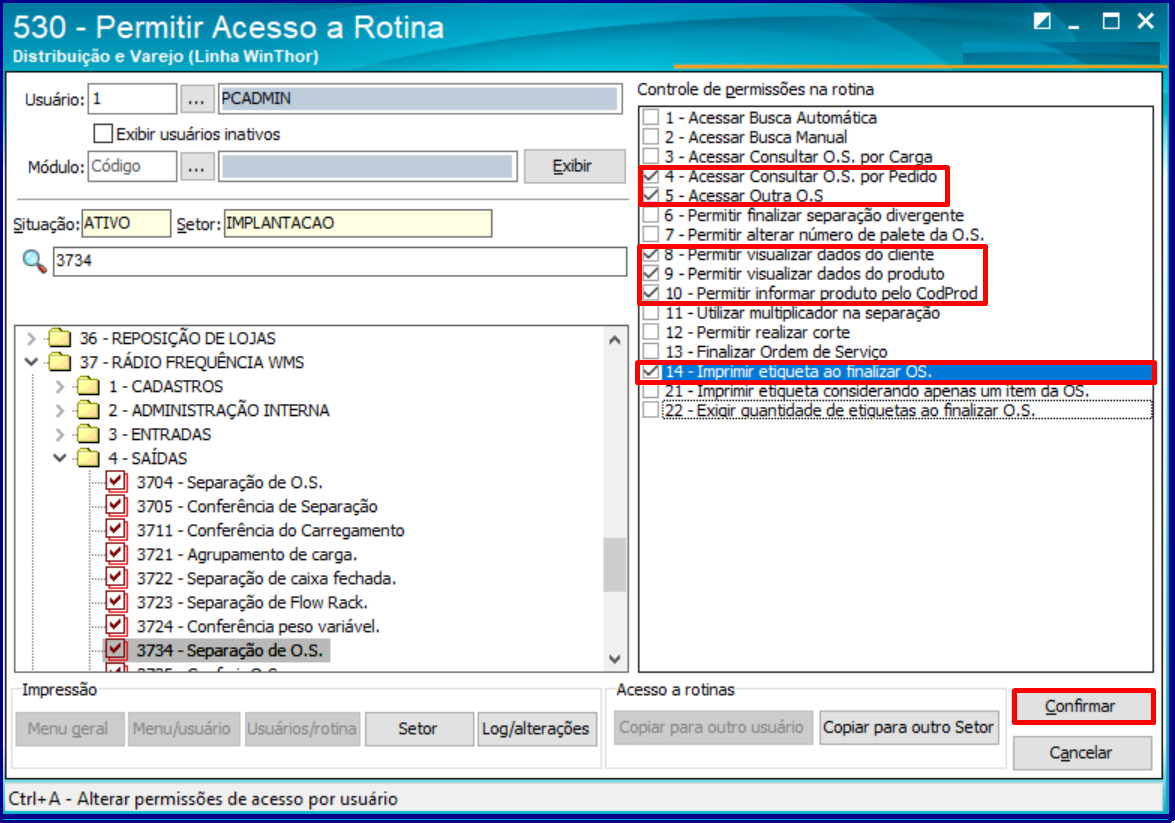The height and width of the screenshot is (823, 1175).
Task: Open Log/alterações
Action: pyautogui.click(x=537, y=729)
